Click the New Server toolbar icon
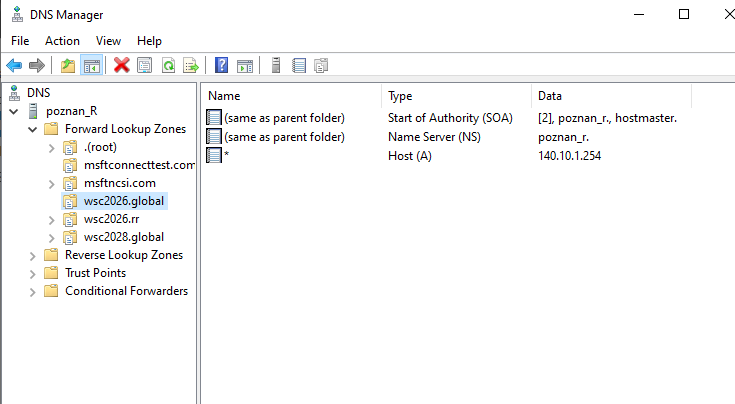 click(x=276, y=65)
